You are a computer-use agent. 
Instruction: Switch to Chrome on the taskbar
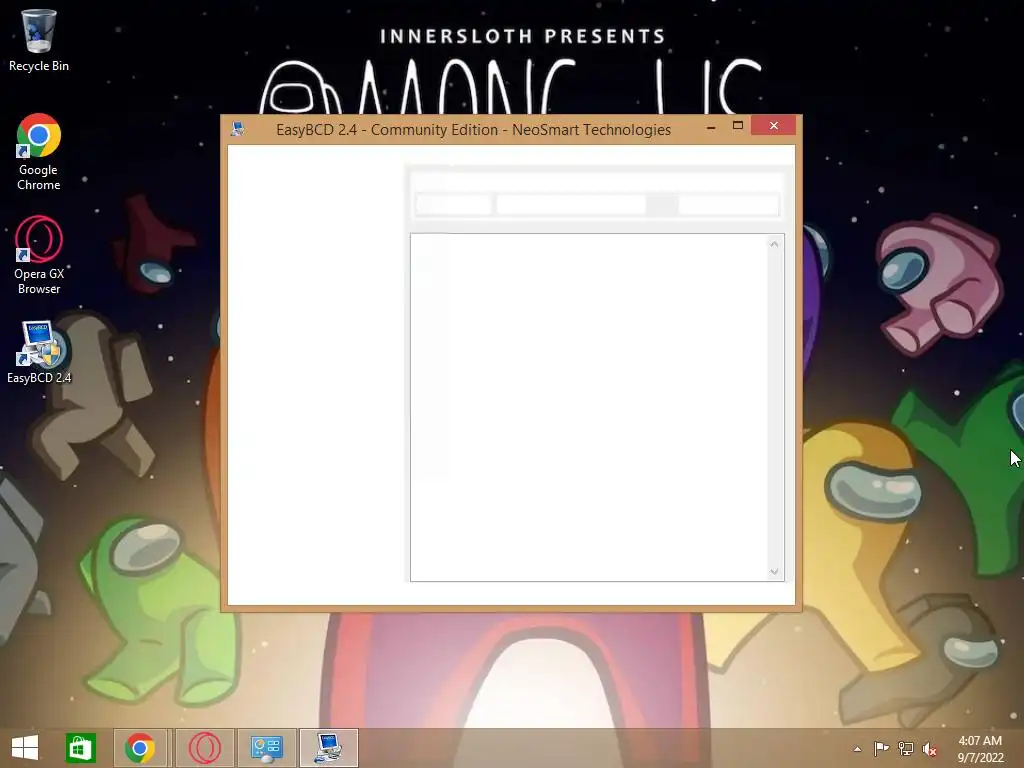pyautogui.click(x=140, y=748)
